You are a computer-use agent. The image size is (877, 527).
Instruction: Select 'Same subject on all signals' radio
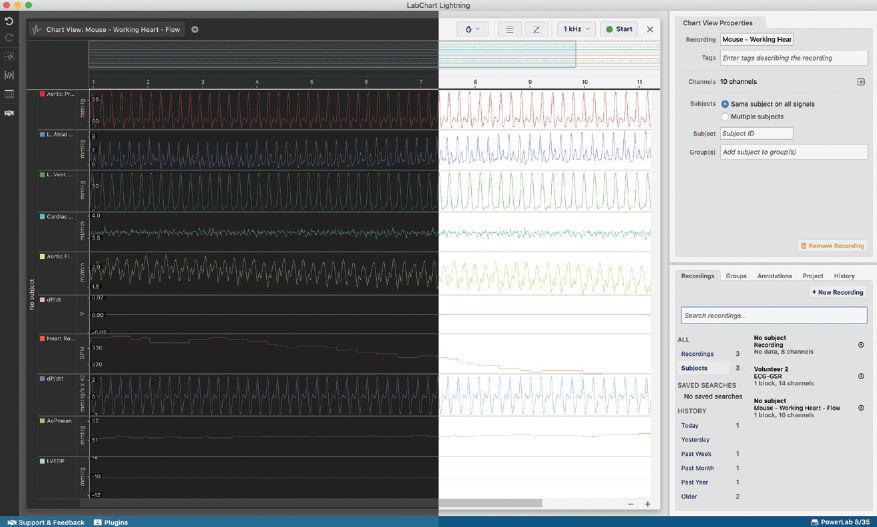point(725,104)
